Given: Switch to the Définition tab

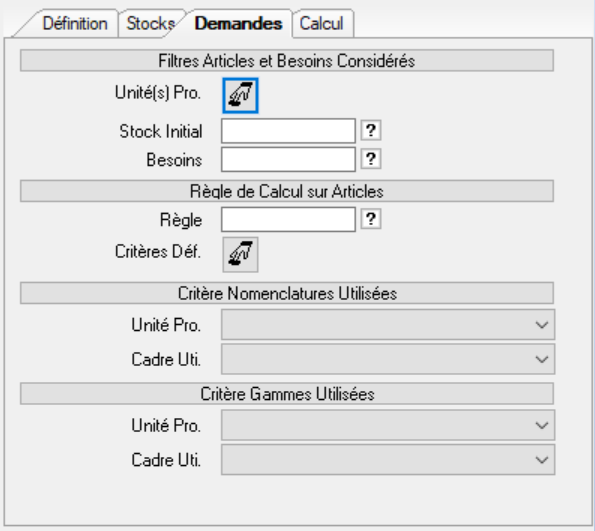Looking at the screenshot, I should [x=75, y=24].
